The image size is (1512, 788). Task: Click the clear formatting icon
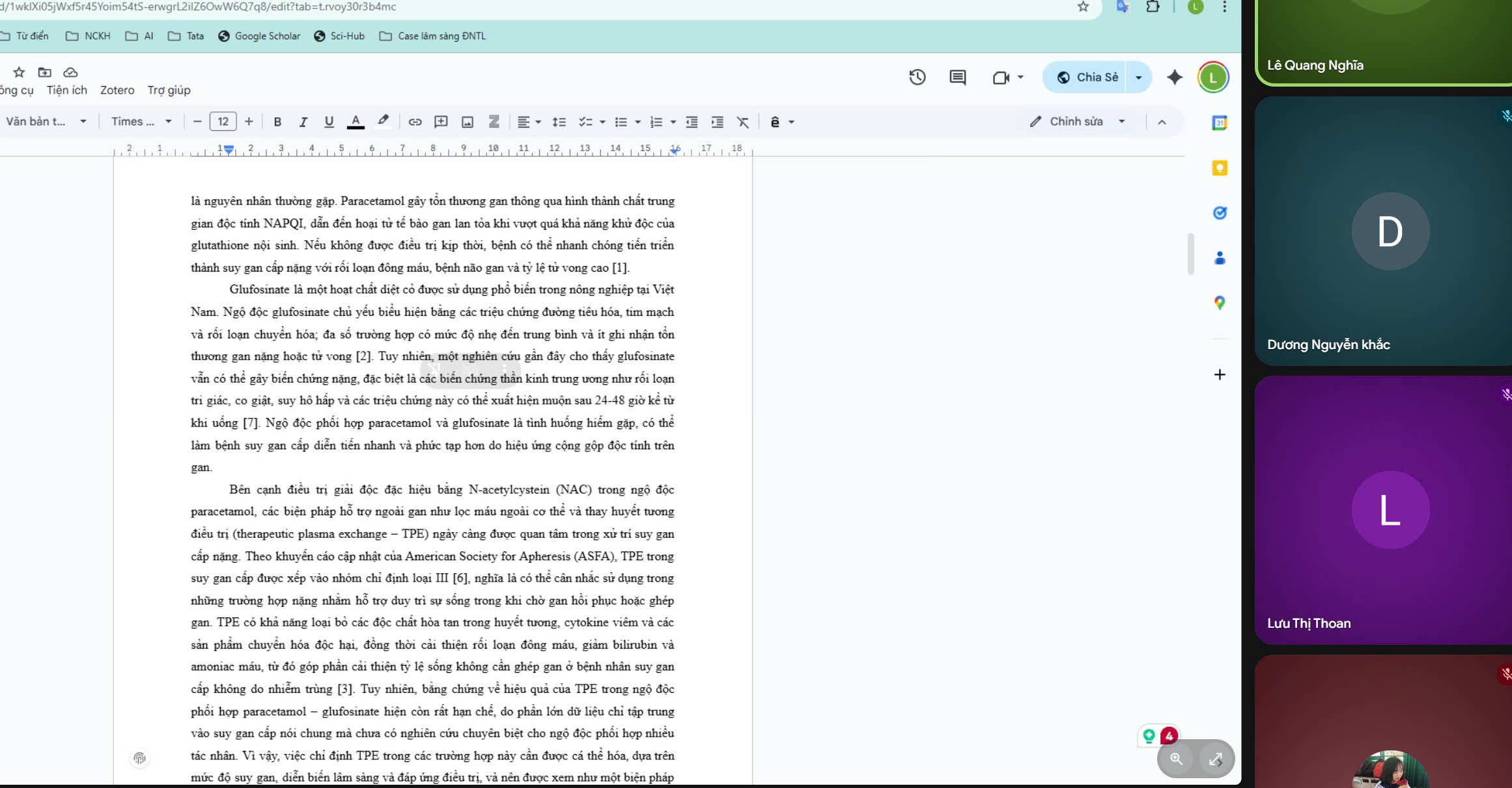point(742,122)
